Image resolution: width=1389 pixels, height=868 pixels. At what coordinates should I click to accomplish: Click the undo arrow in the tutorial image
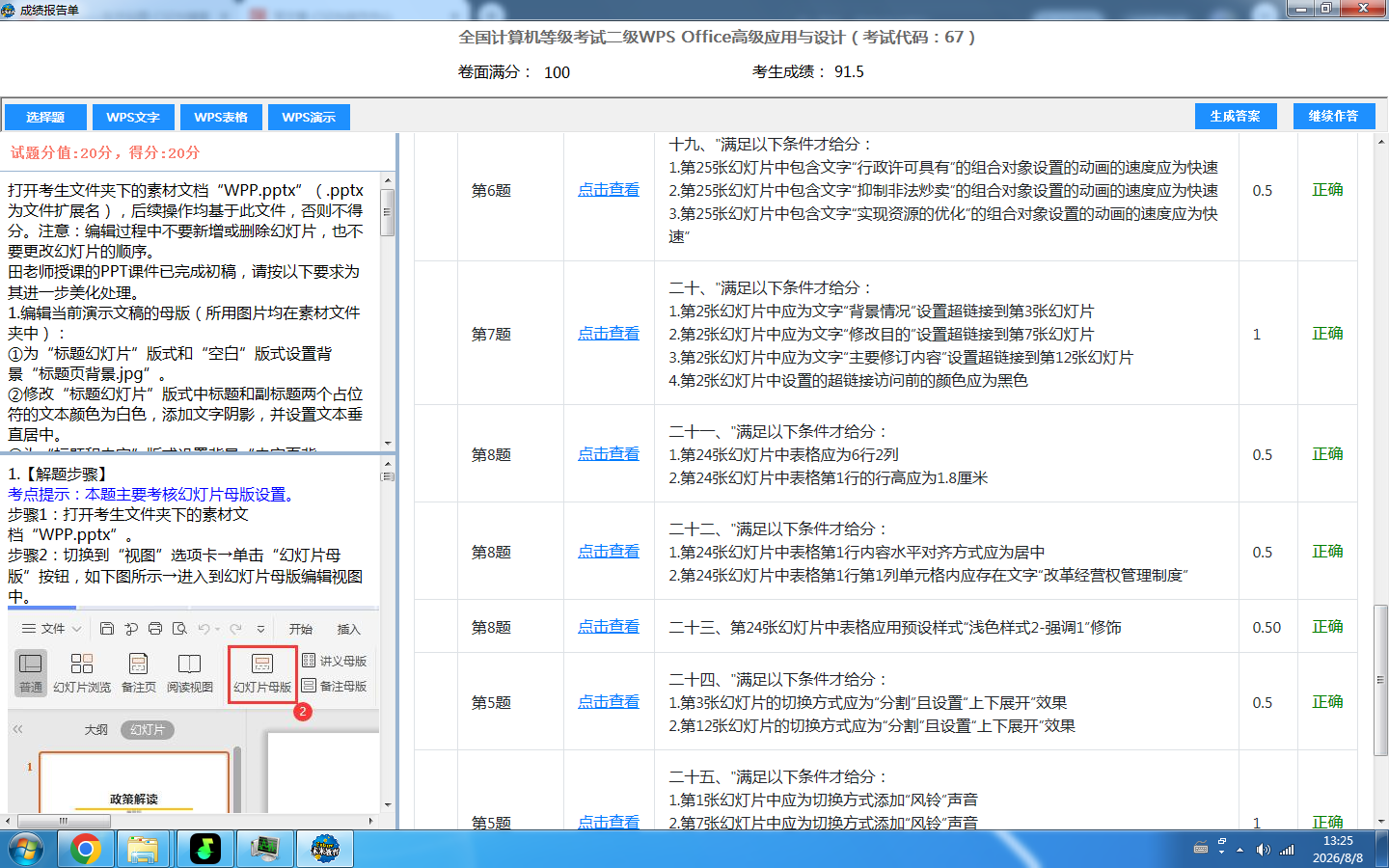[x=204, y=629]
